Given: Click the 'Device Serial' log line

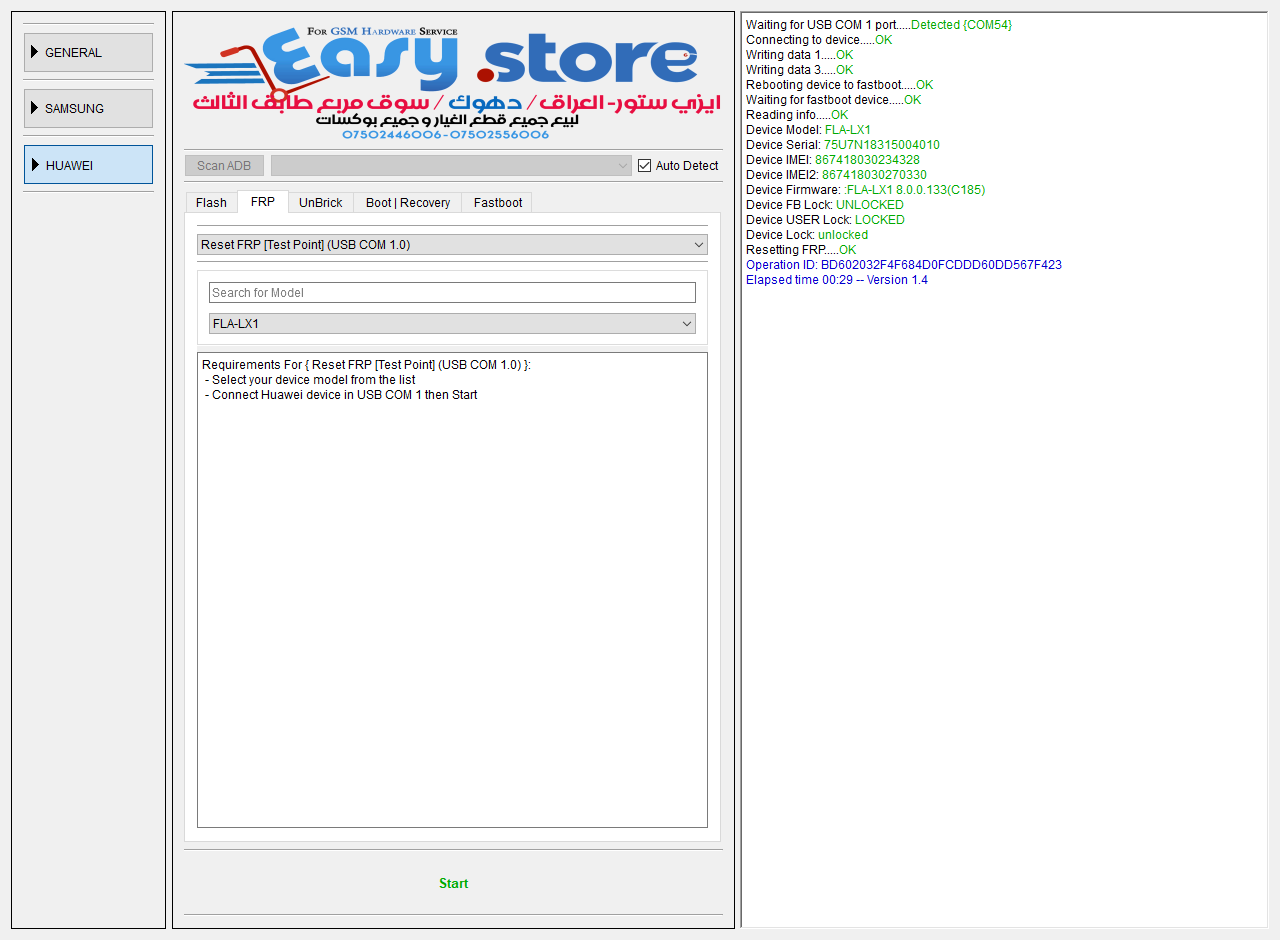Looking at the screenshot, I should coord(843,145).
